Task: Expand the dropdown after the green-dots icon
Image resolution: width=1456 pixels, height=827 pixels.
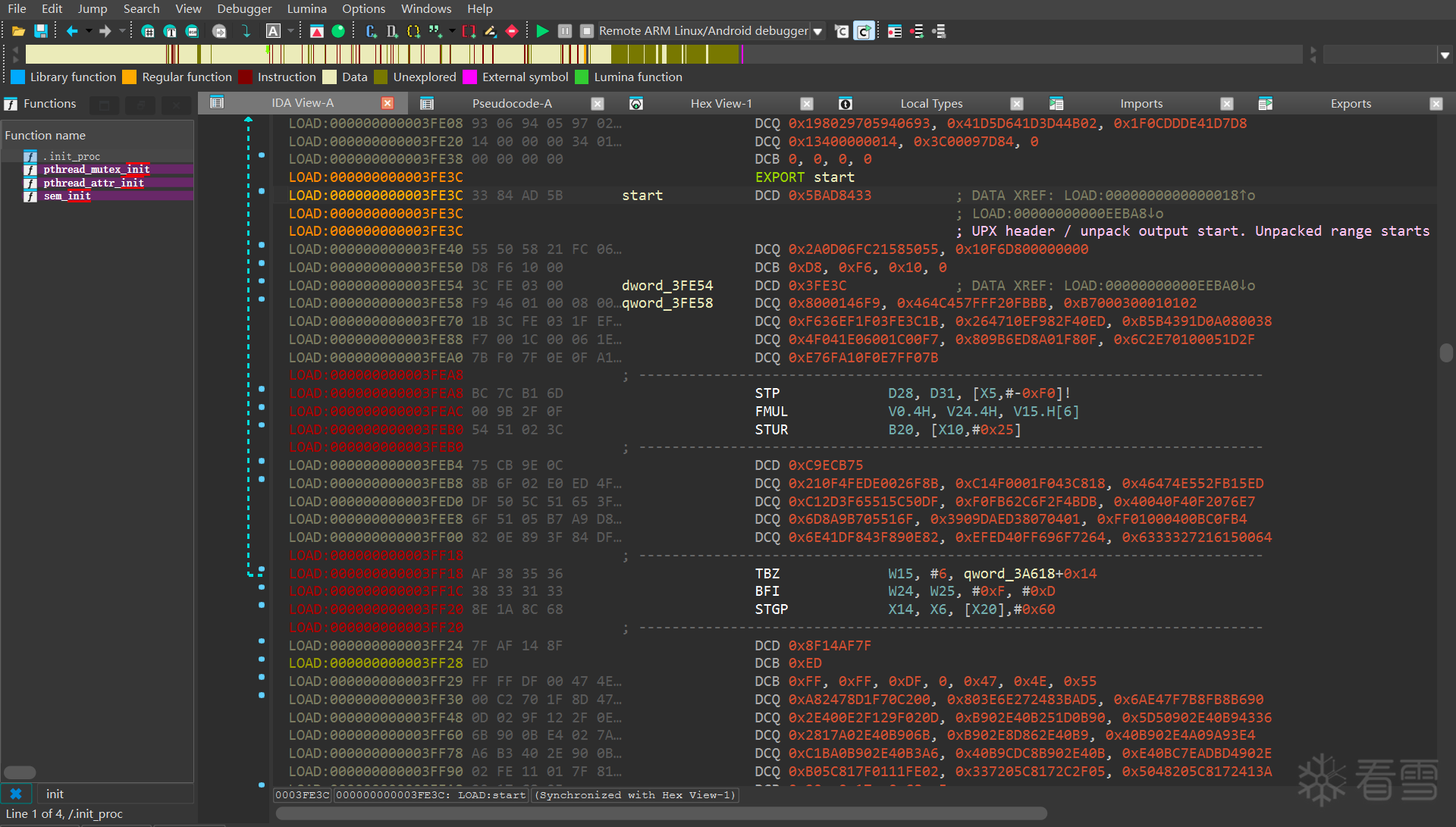Action: coord(452,31)
